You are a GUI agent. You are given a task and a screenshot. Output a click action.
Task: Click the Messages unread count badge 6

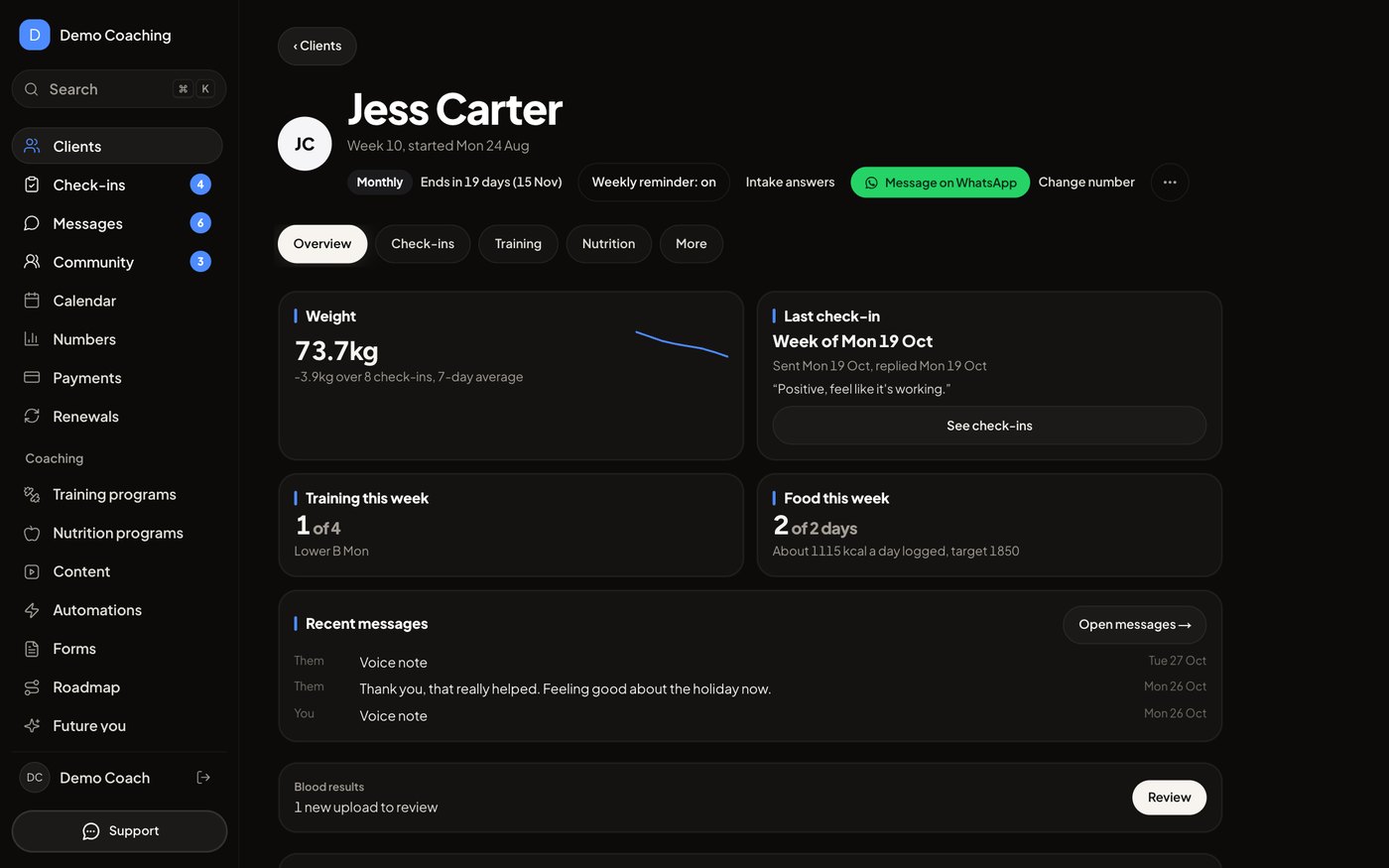pyautogui.click(x=200, y=223)
